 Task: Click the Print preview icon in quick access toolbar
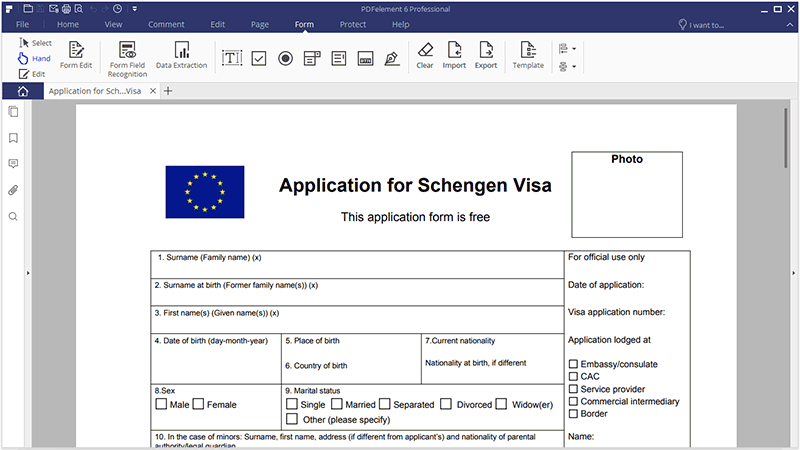[79, 9]
